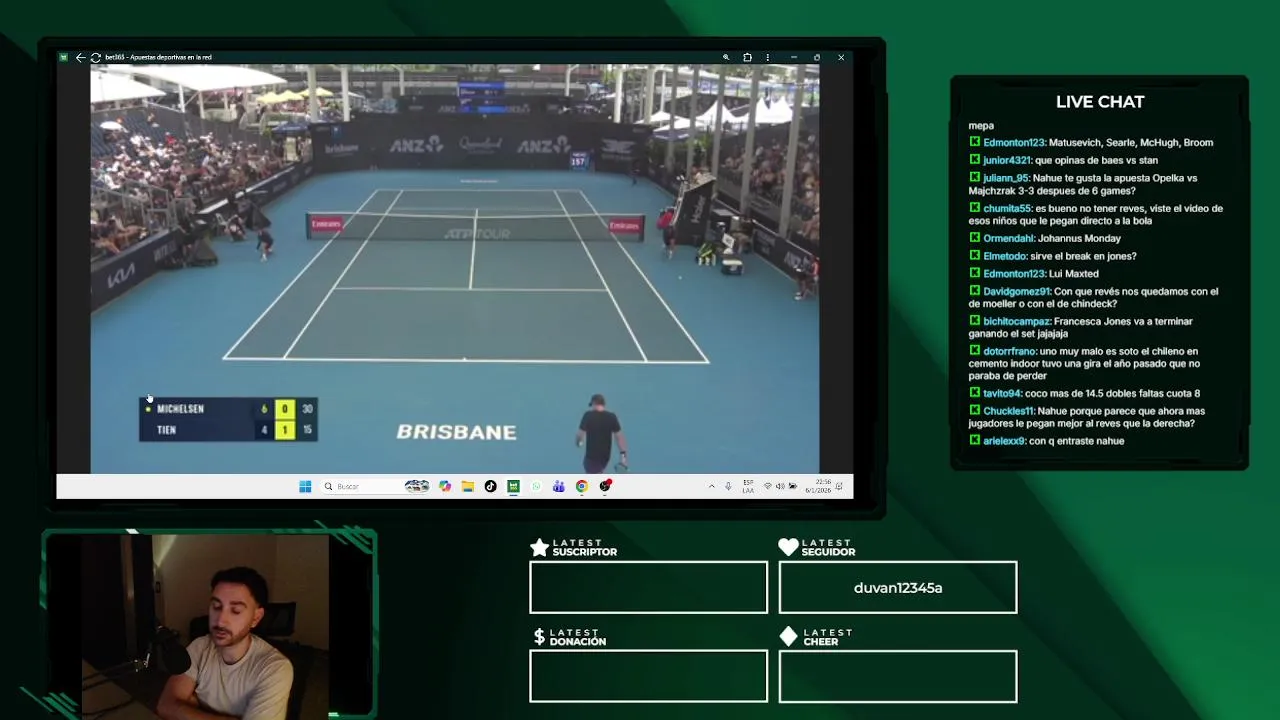1280x720 pixels.
Task: Click the MICHELSEN player name on scoreboard
Action: click(180, 409)
